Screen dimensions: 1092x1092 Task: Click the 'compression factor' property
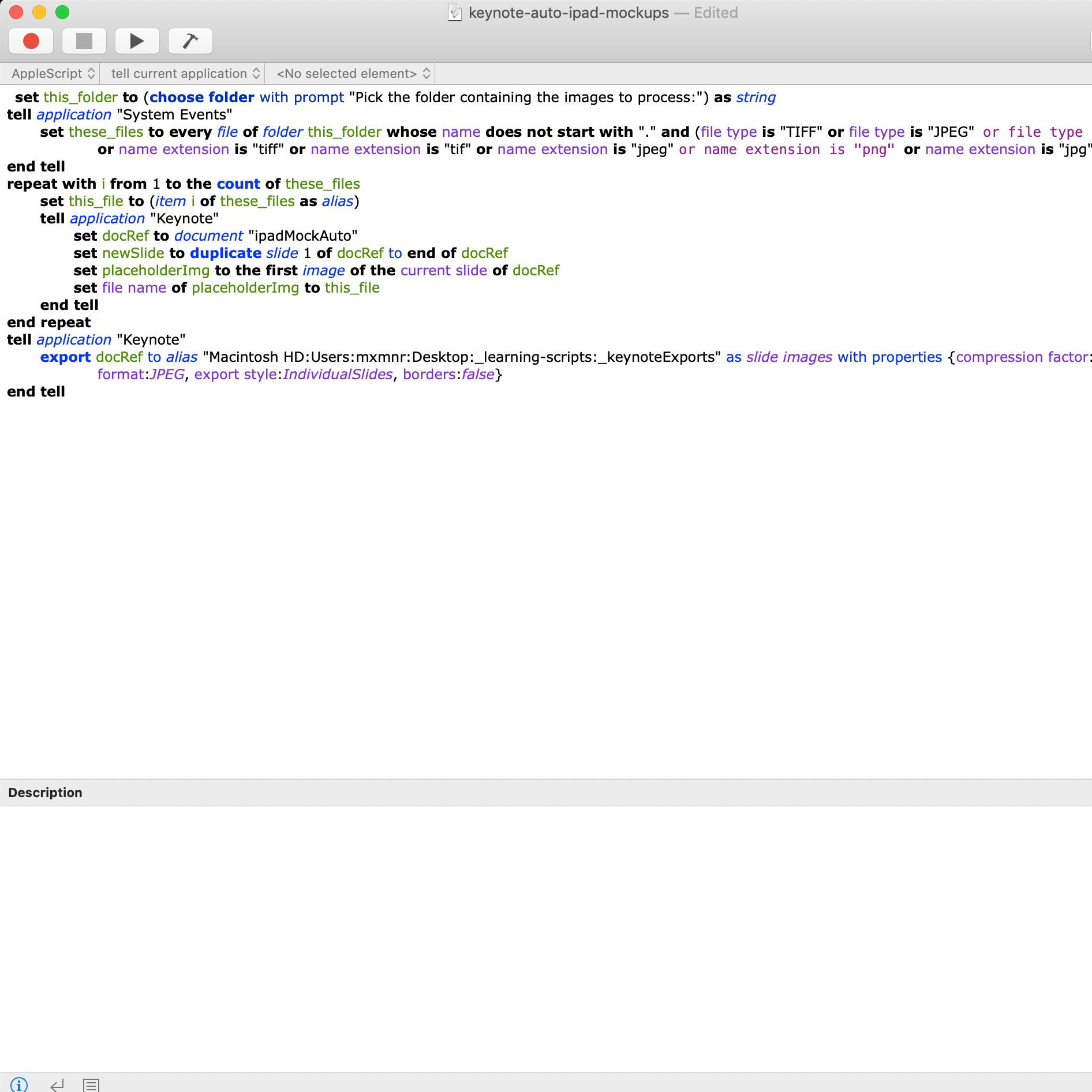tap(1022, 357)
